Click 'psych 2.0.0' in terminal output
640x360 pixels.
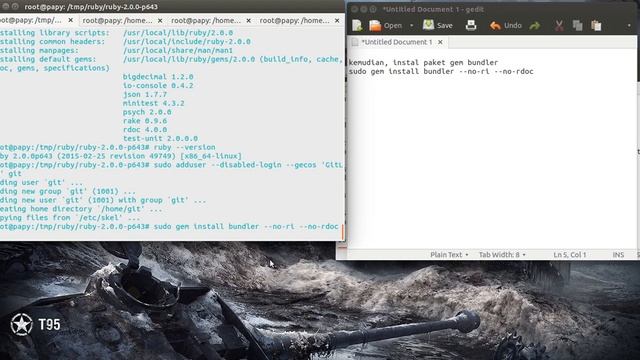(x=147, y=112)
